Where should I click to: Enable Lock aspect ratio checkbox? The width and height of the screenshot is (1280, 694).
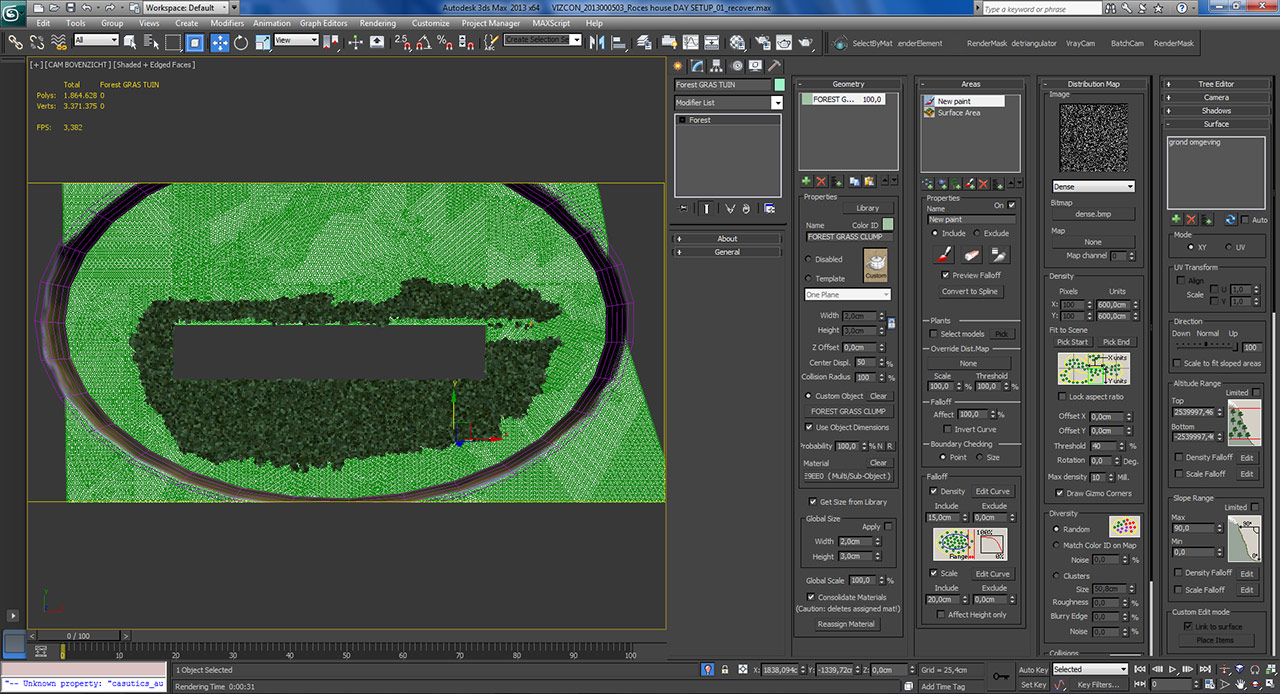pyautogui.click(x=1060, y=397)
